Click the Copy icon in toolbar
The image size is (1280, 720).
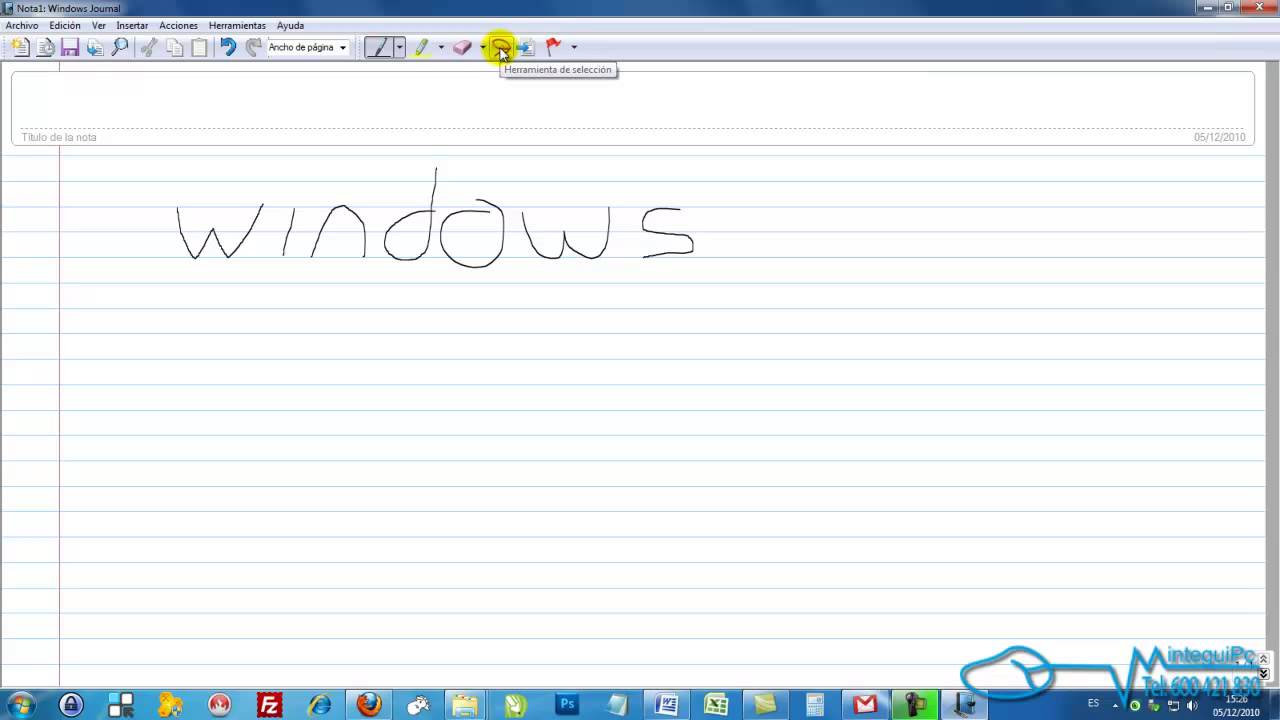pos(174,47)
